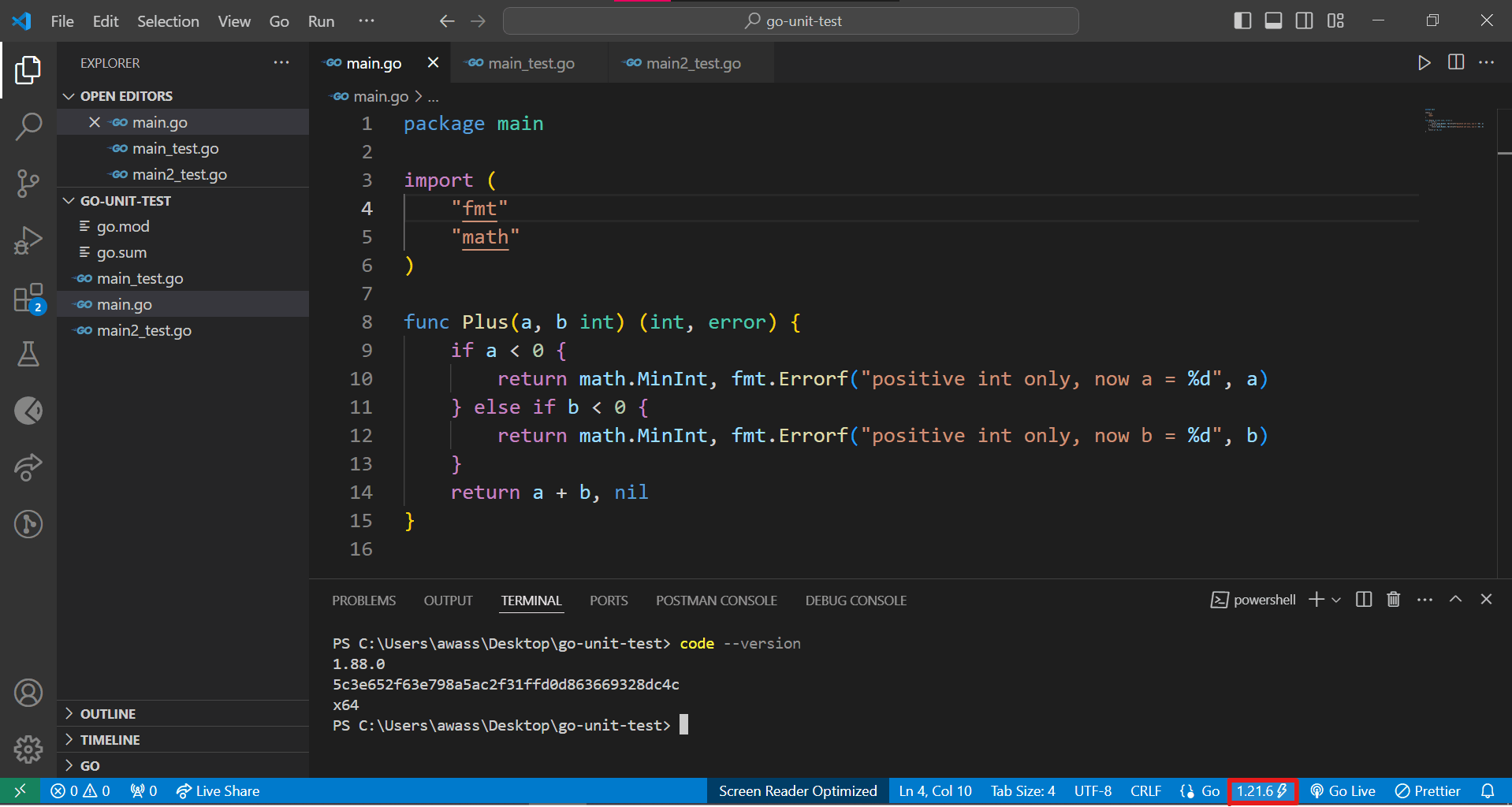This screenshot has width=1512, height=807.
Task: Expand the OUTLINE section
Action: (x=183, y=714)
